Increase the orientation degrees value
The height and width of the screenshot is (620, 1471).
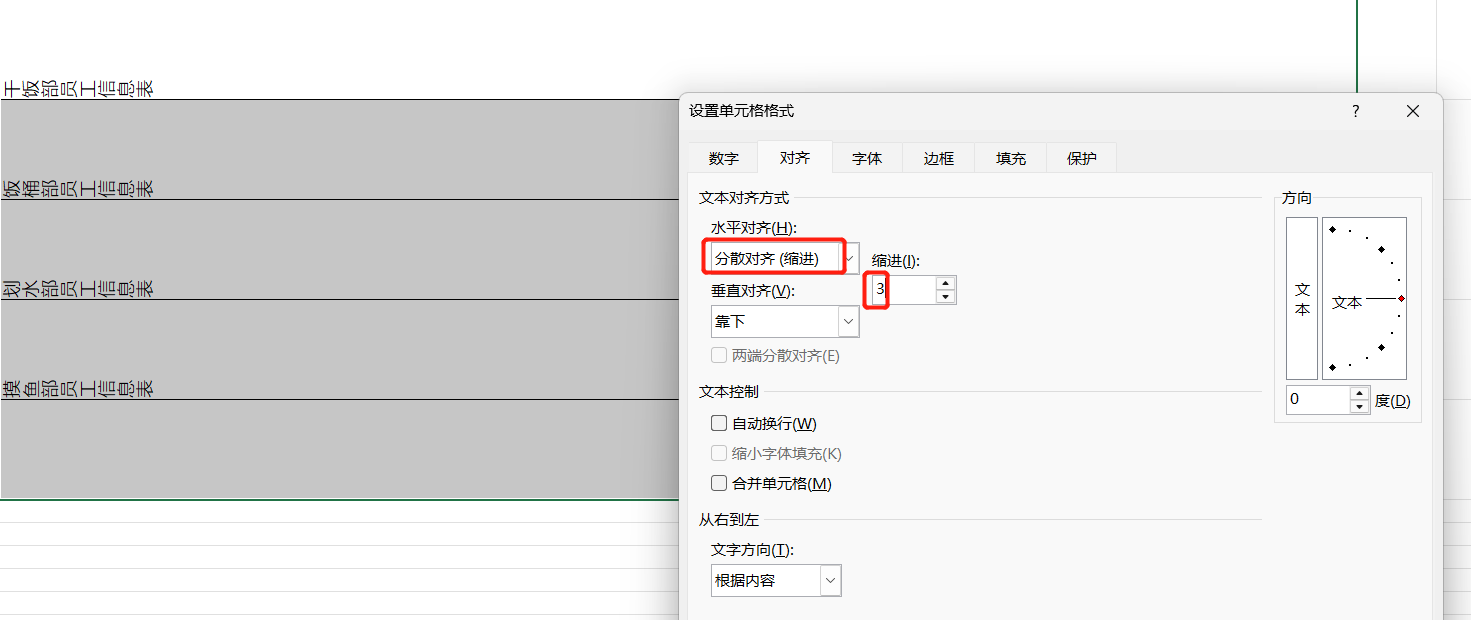(x=1359, y=393)
